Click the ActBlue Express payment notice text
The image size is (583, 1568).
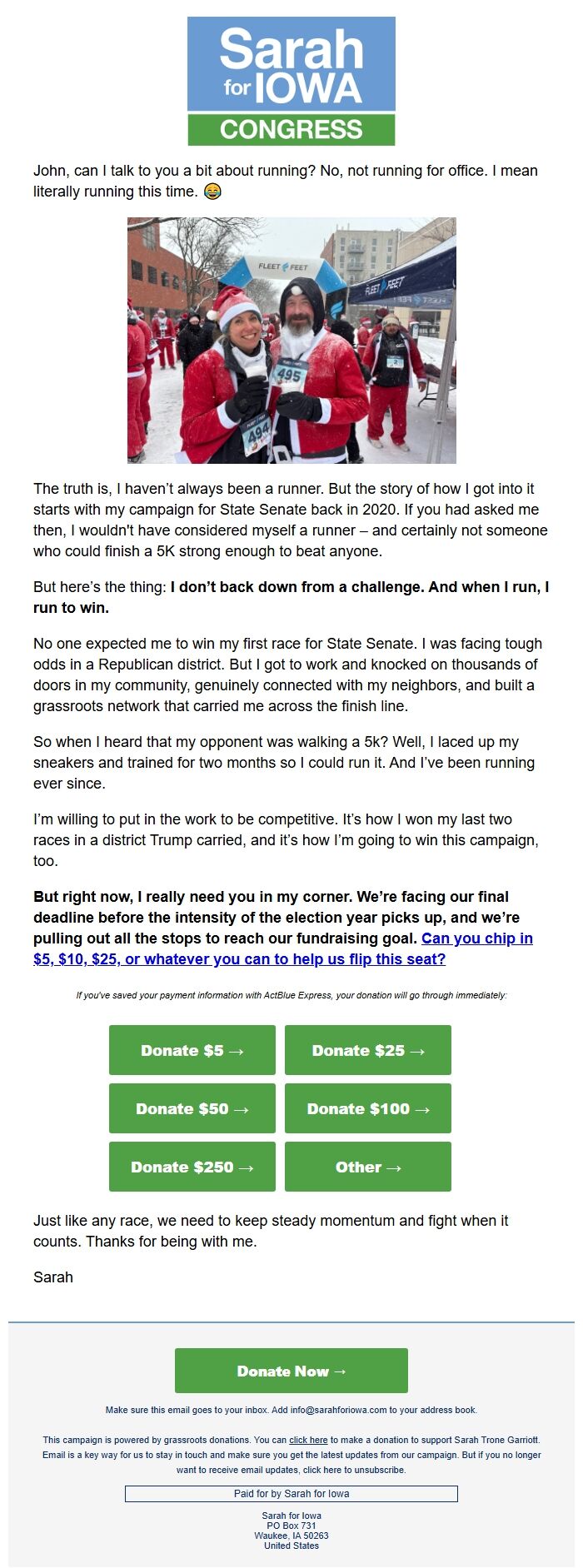pyautogui.click(x=291, y=994)
